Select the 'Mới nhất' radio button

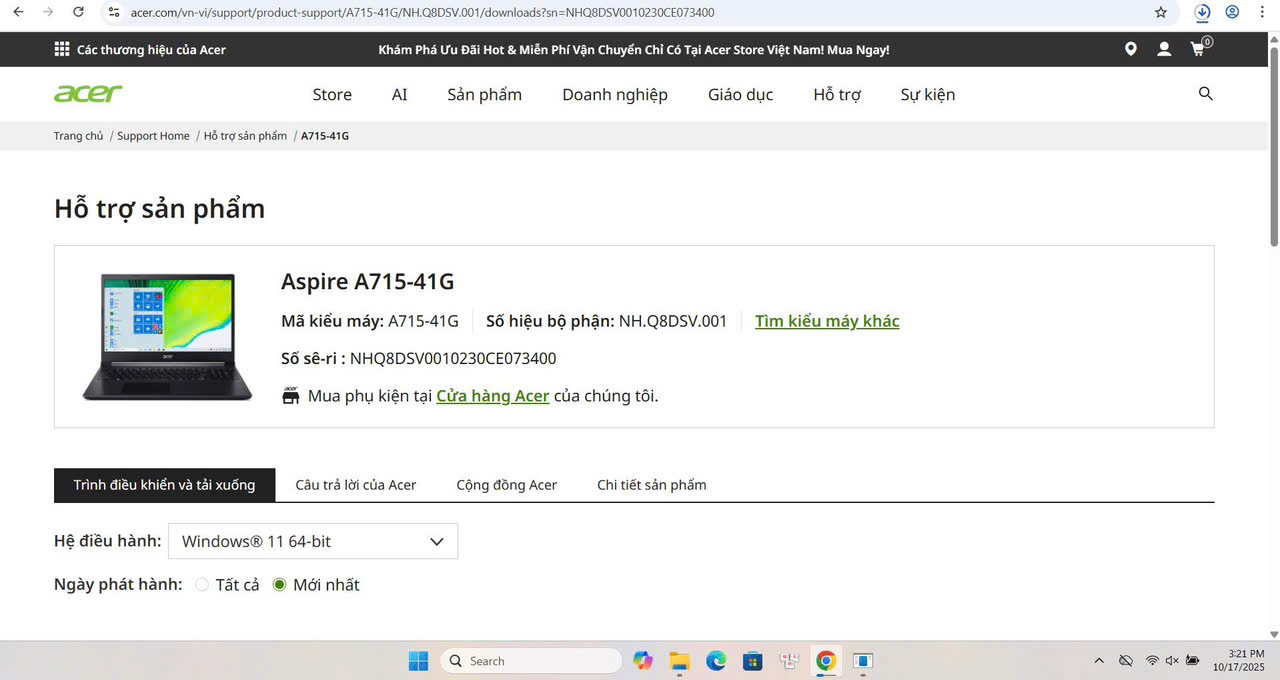pos(280,585)
